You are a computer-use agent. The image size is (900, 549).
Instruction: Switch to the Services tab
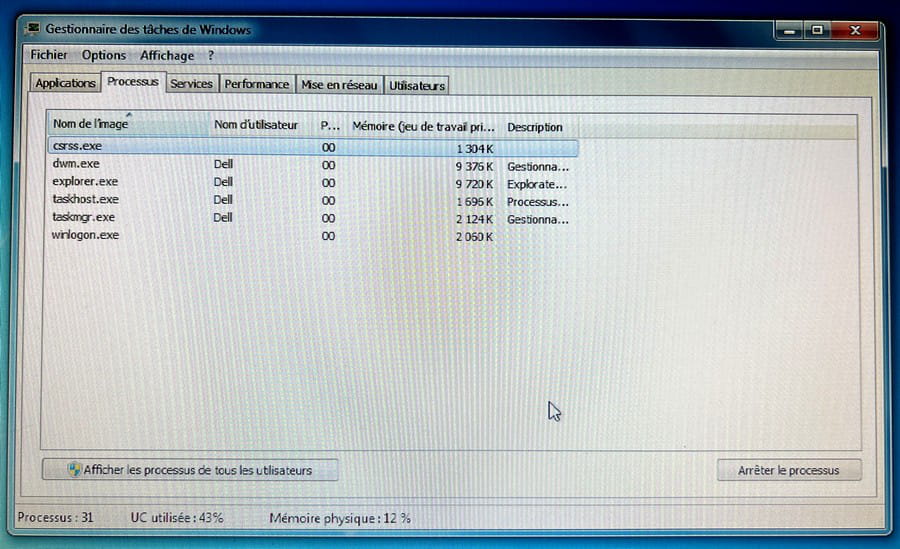(x=192, y=84)
